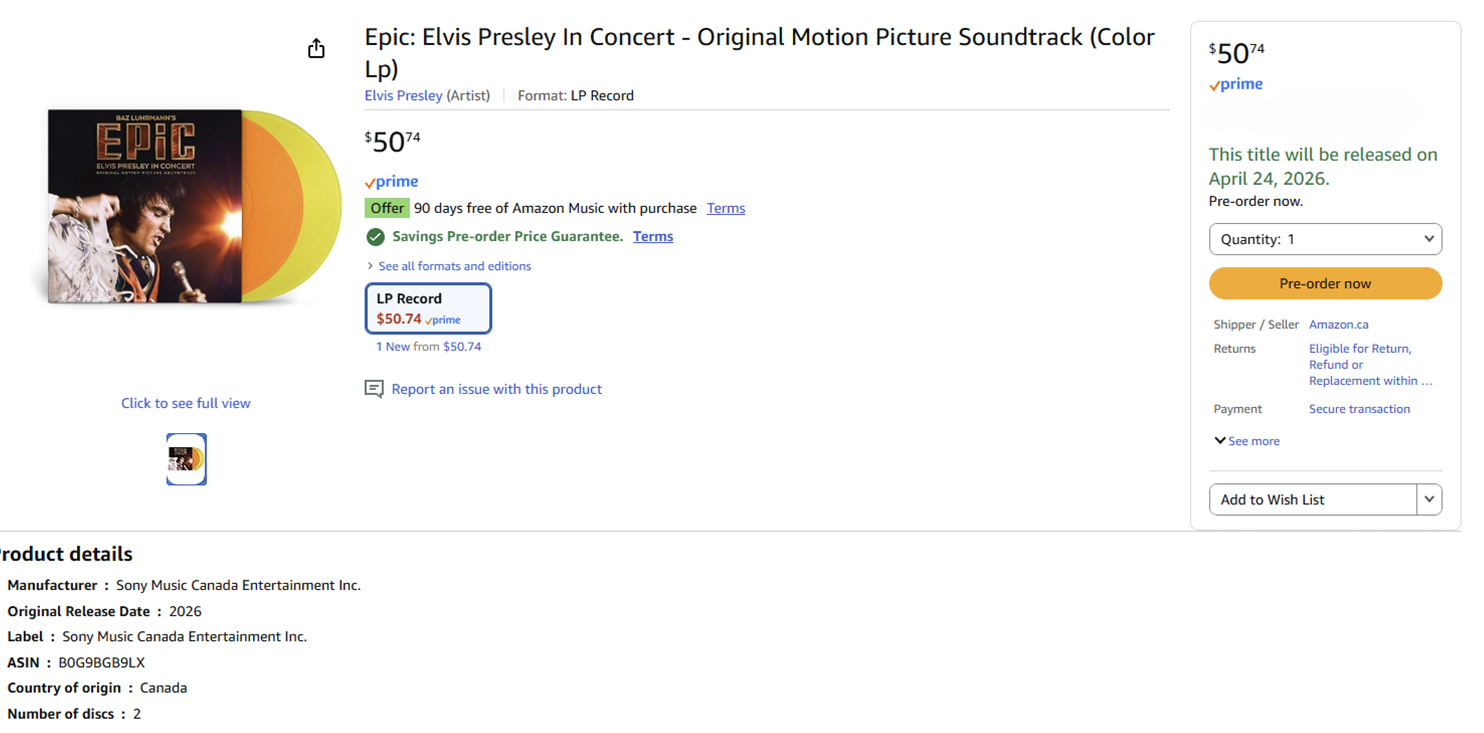Image resolution: width=1484 pixels, height=733 pixels.
Task: Expand See all formats and editions
Action: pos(454,266)
